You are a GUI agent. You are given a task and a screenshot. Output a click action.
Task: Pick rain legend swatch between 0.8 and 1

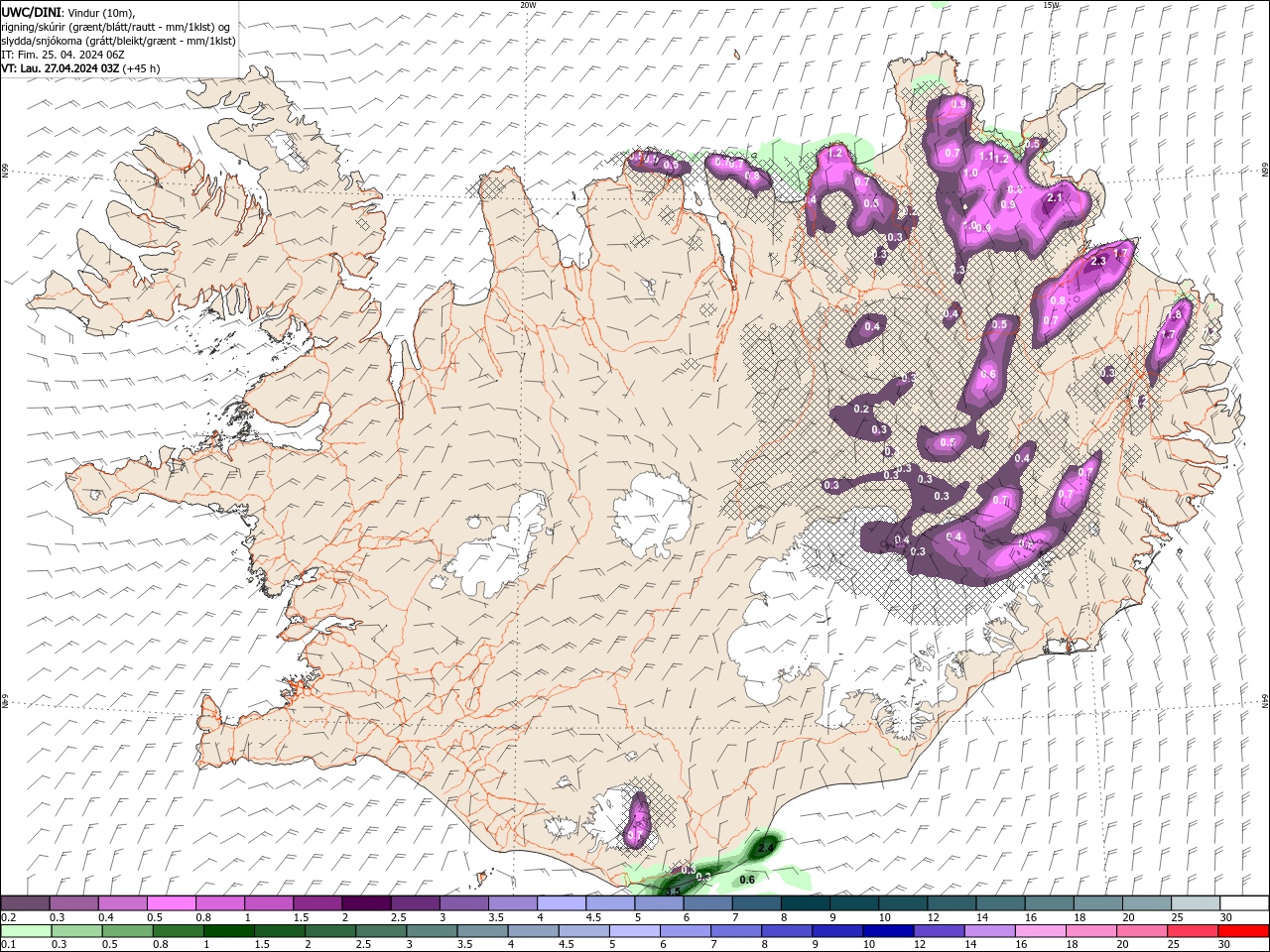click(178, 931)
